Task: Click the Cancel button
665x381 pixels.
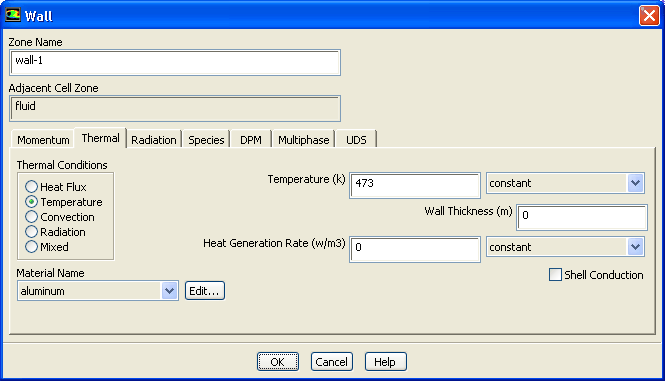Action: [332, 362]
